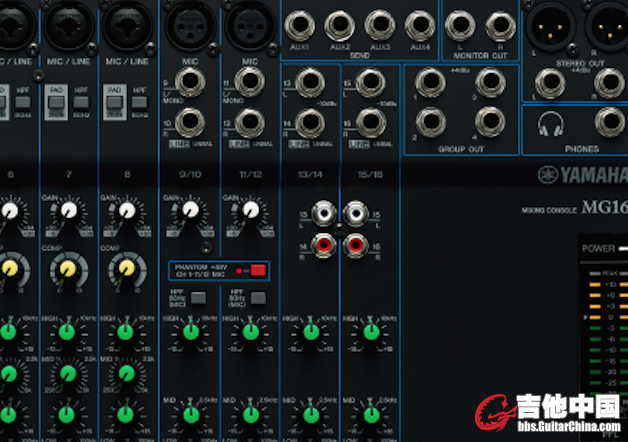Select the PHONES headphone jack
Viewport: 628px width, 442px height.
(607, 124)
